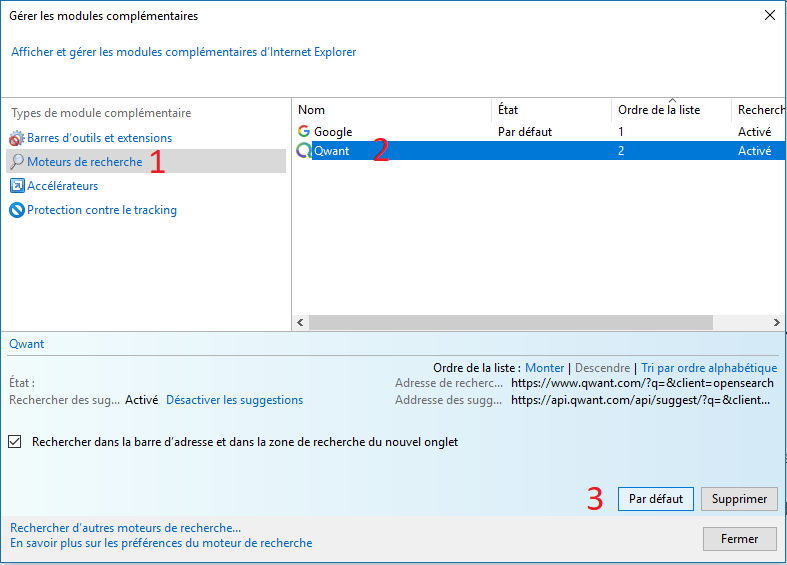Click the Accélérateurs arrow icon

pyautogui.click(x=16, y=186)
